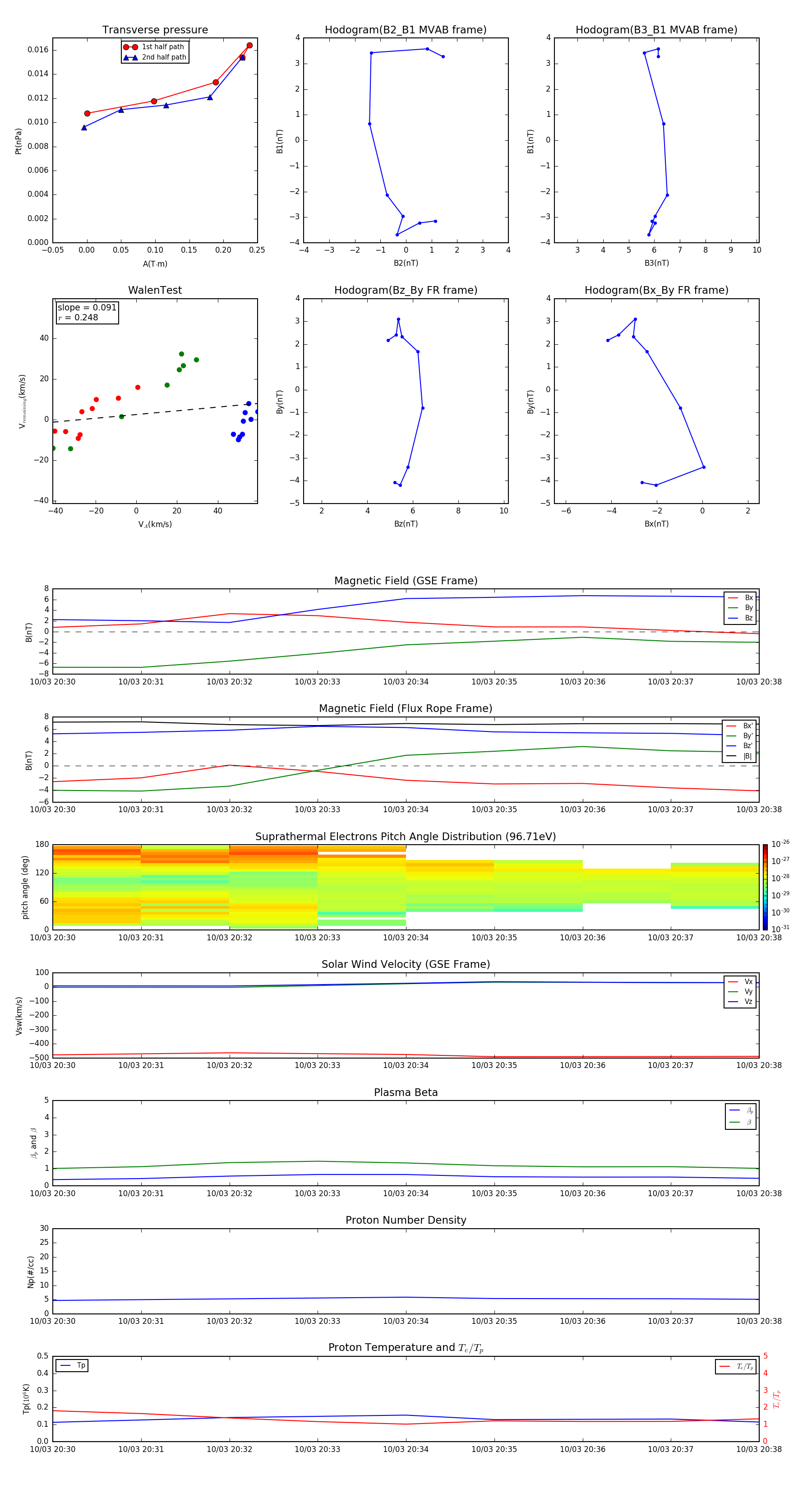Image resolution: width=812 pixels, height=1489 pixels.
Task: Select Te/Tp legend entry in temperature plot
Action: pyautogui.click(x=736, y=1367)
